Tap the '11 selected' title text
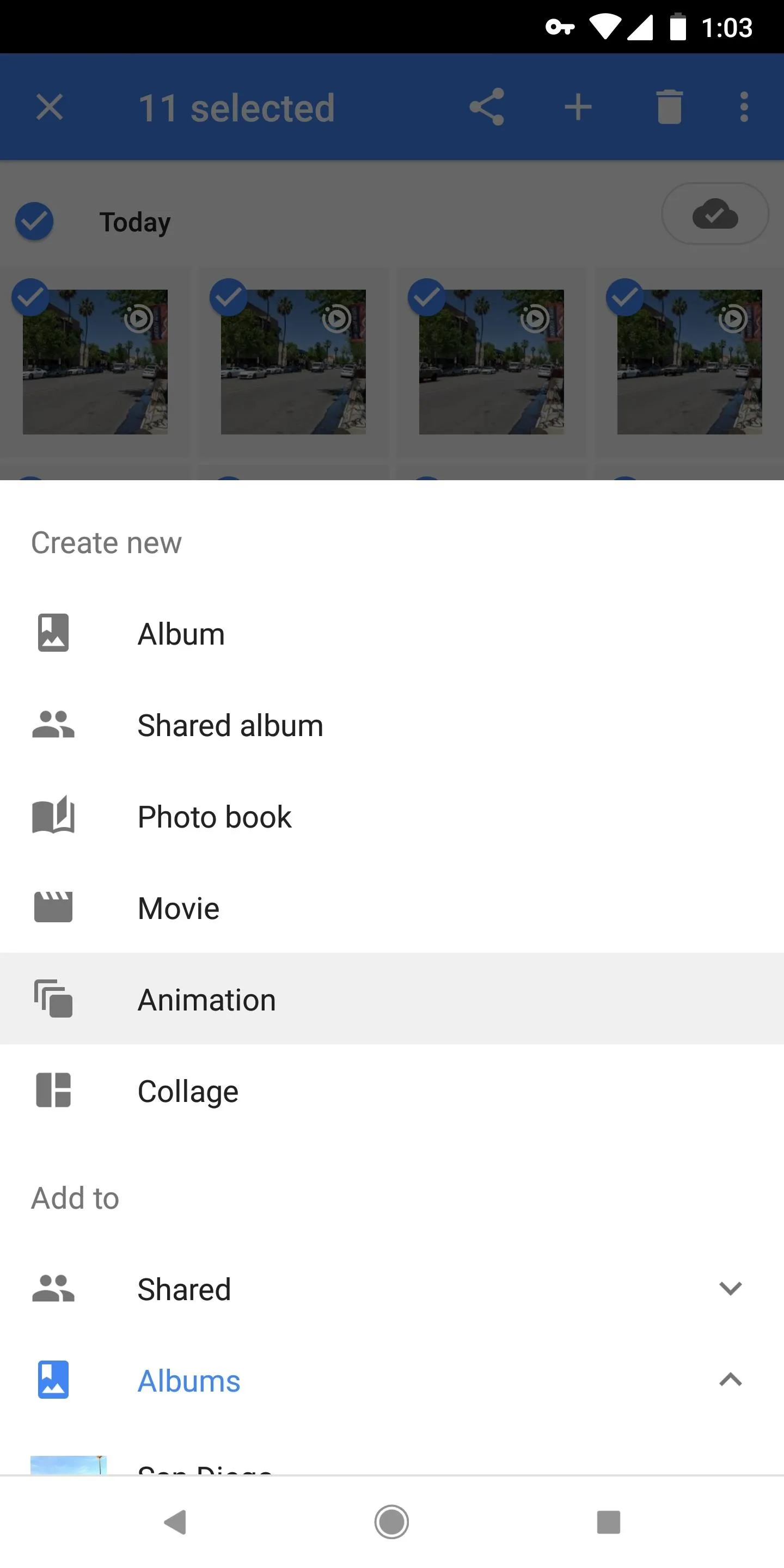This screenshot has width=784, height=1568. tap(237, 108)
